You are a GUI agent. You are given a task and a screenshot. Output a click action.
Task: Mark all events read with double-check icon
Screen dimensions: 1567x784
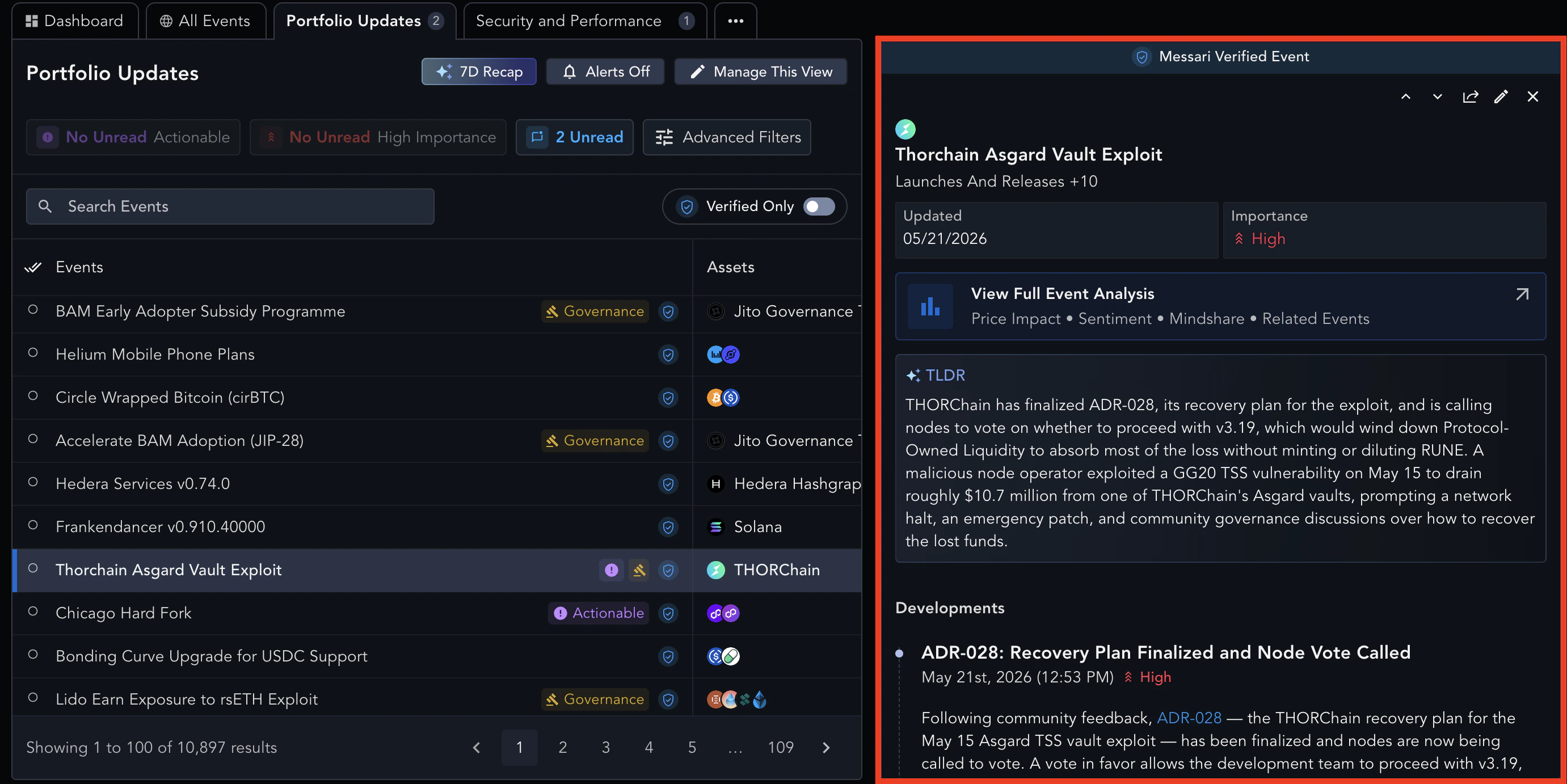point(33,267)
